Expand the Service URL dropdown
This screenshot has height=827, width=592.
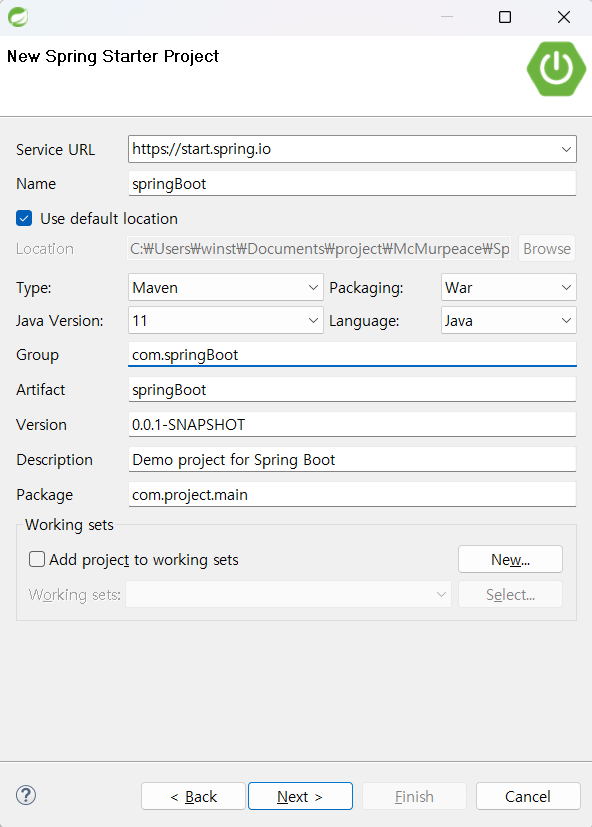pos(566,149)
